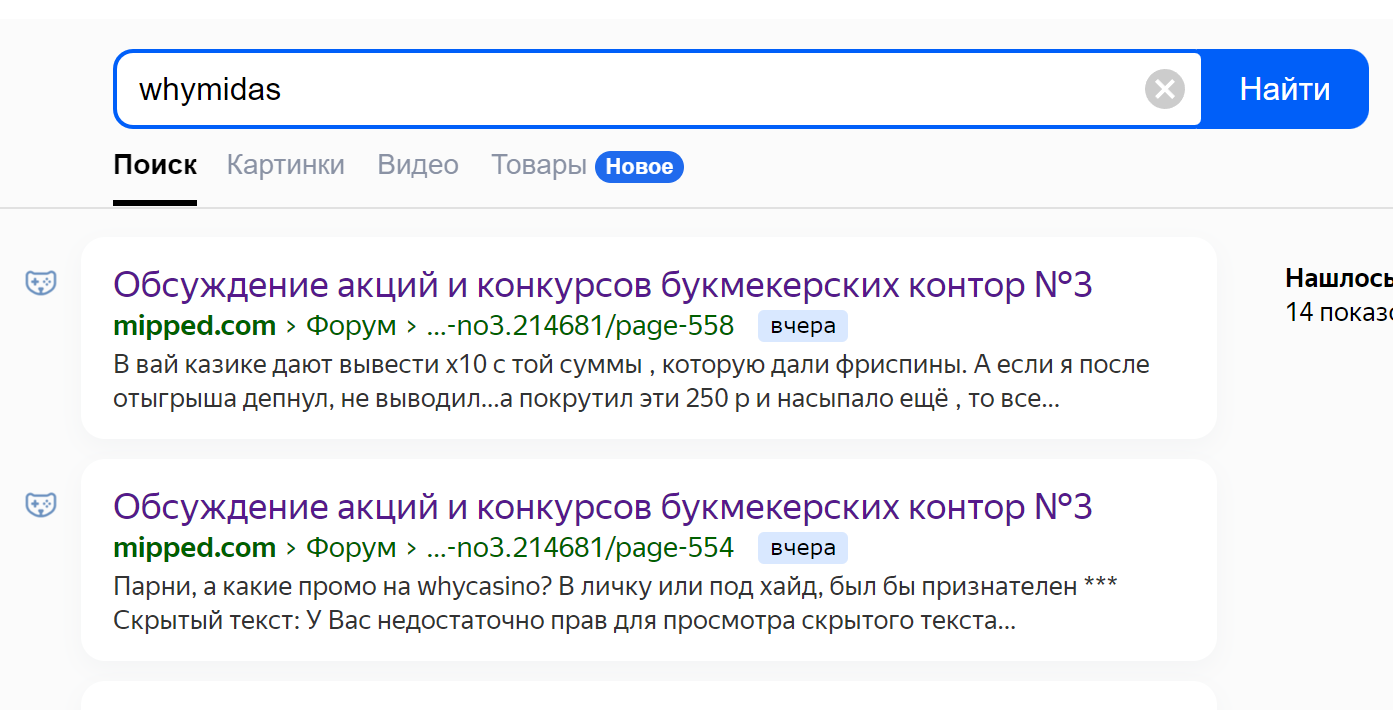Open the Товары tab
Screen dimensions: 1393x710
[x=539, y=165]
